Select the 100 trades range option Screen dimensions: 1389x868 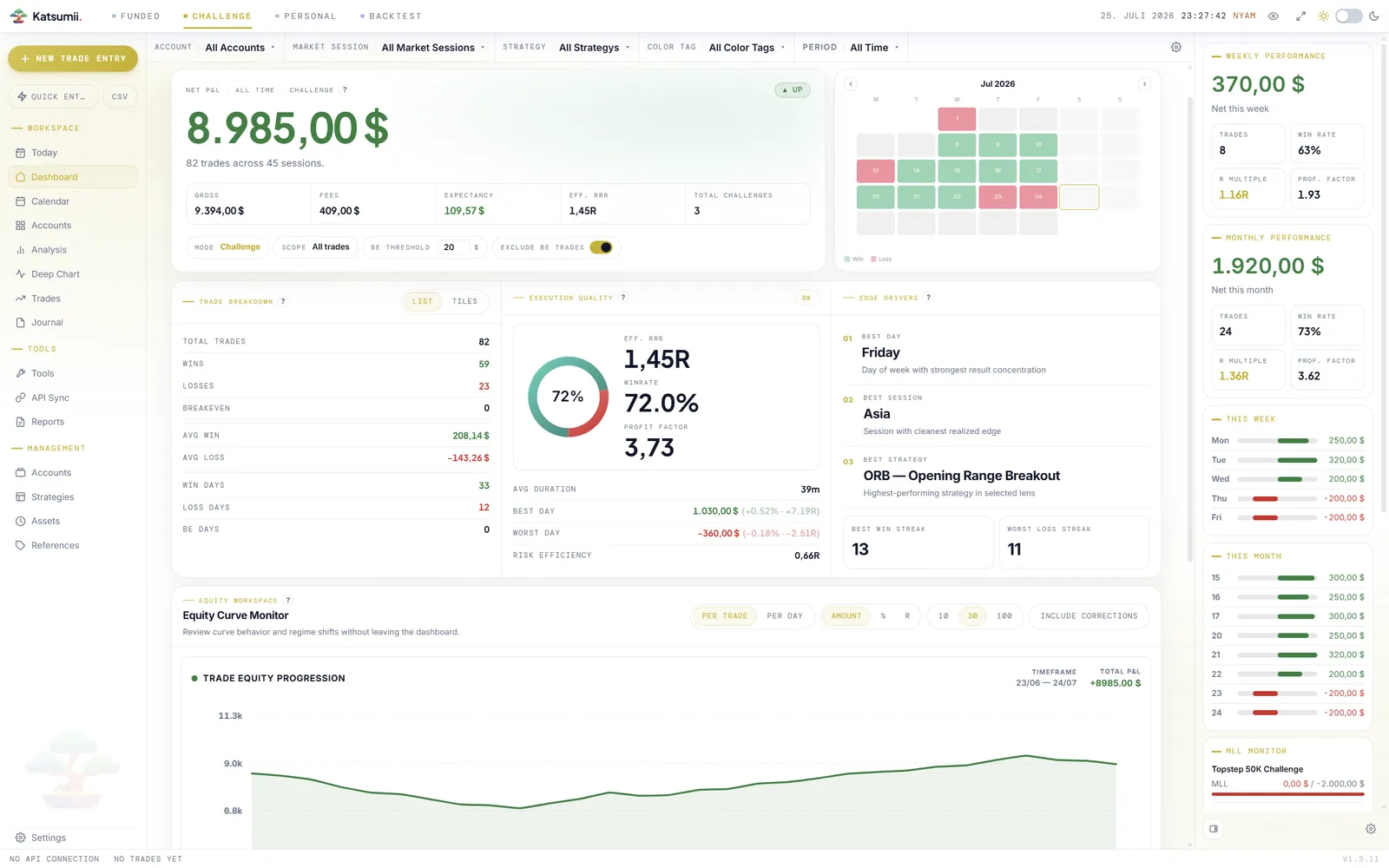coord(1004,616)
